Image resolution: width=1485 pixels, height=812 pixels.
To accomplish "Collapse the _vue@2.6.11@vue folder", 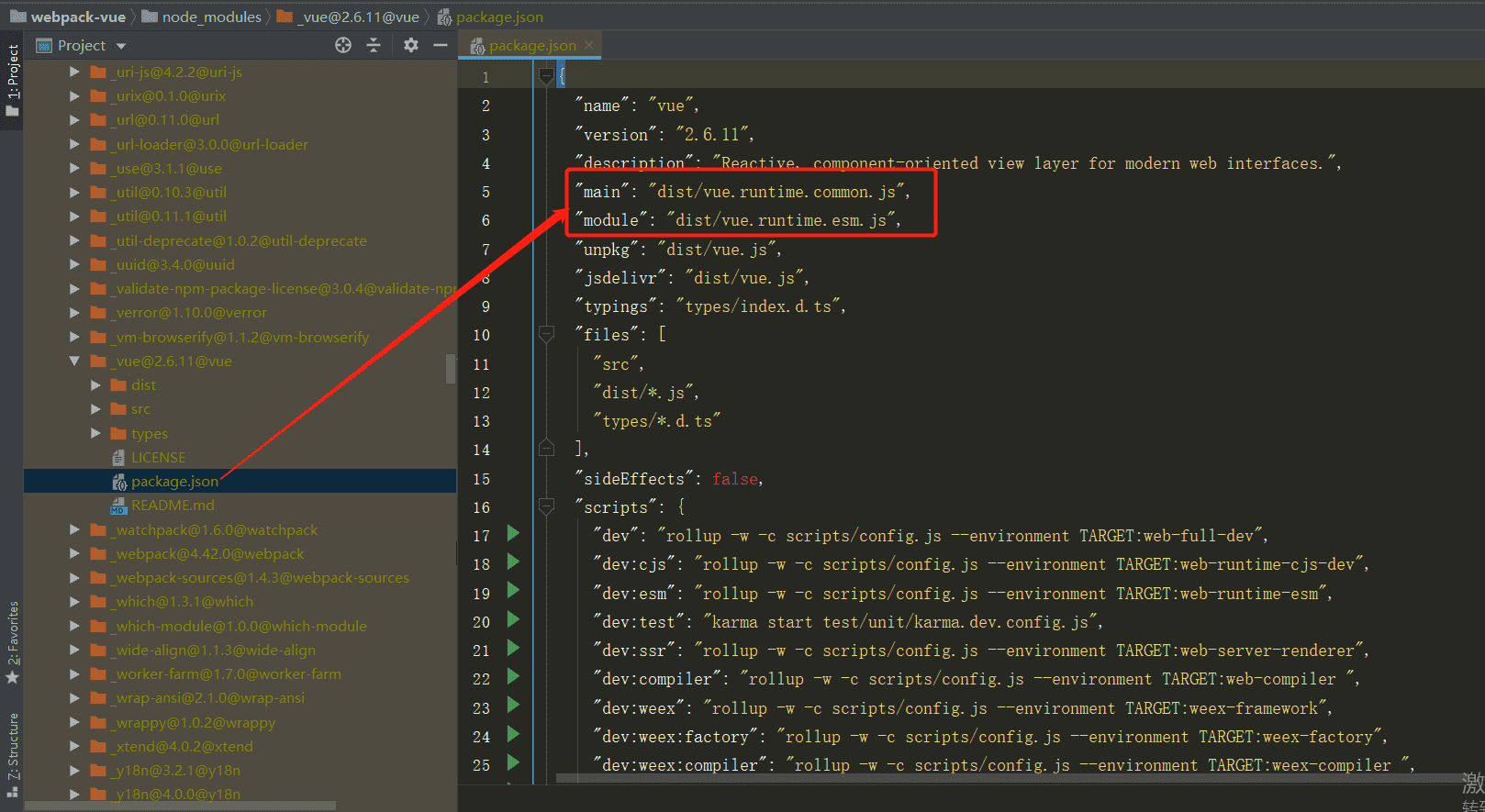I will pos(75,361).
